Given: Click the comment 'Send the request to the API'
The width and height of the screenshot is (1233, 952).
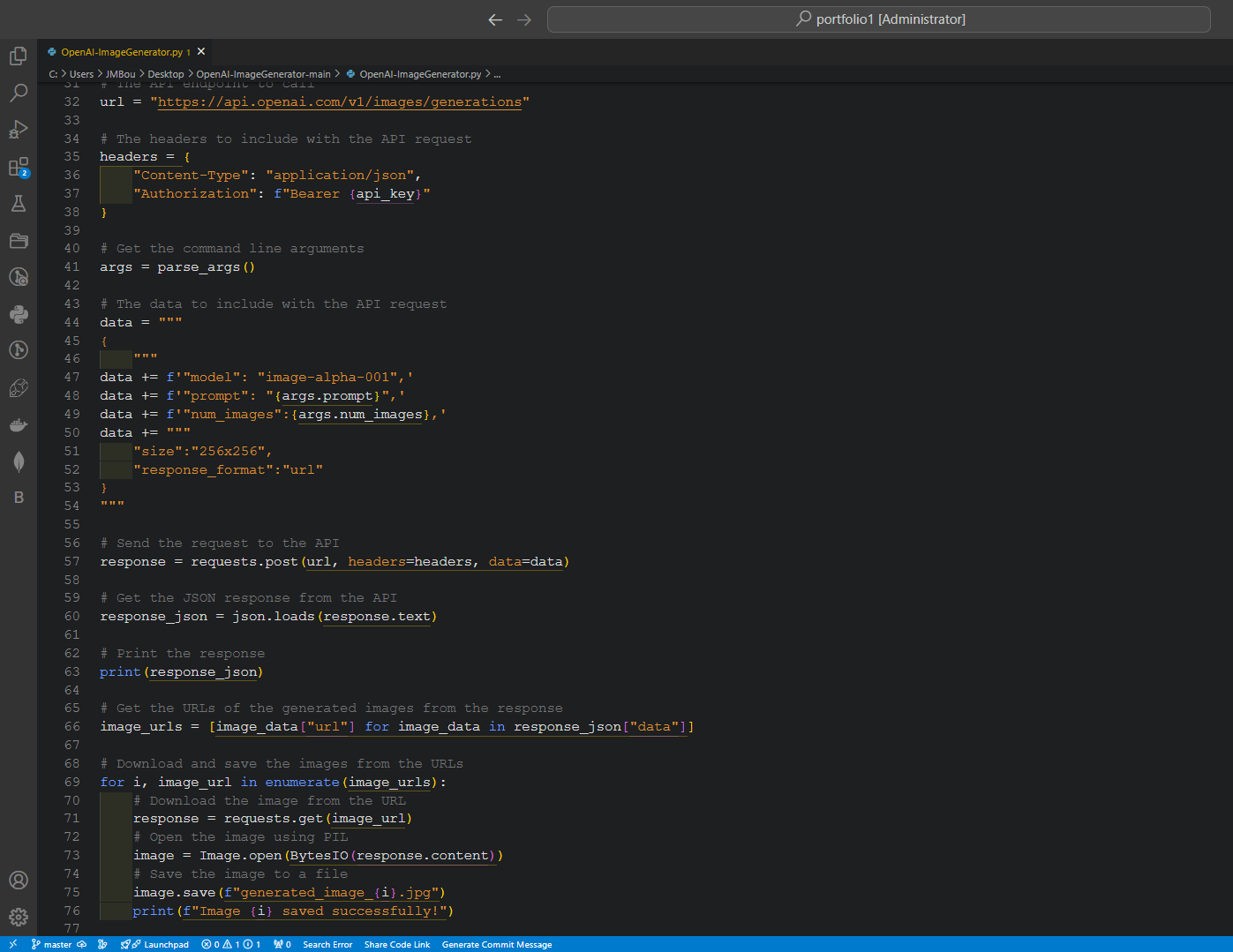Looking at the screenshot, I should [220, 543].
